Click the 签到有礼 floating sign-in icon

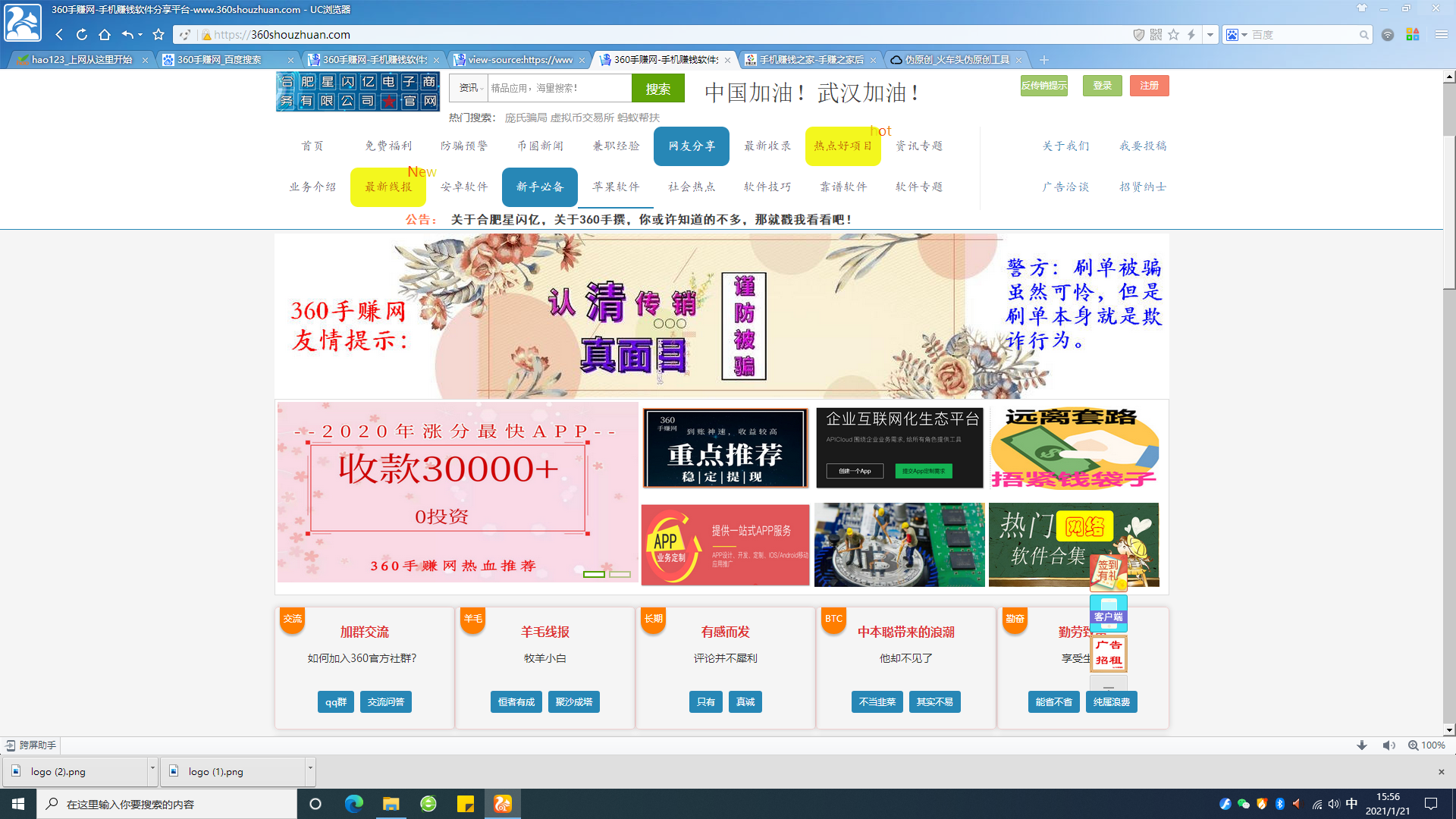1109,573
